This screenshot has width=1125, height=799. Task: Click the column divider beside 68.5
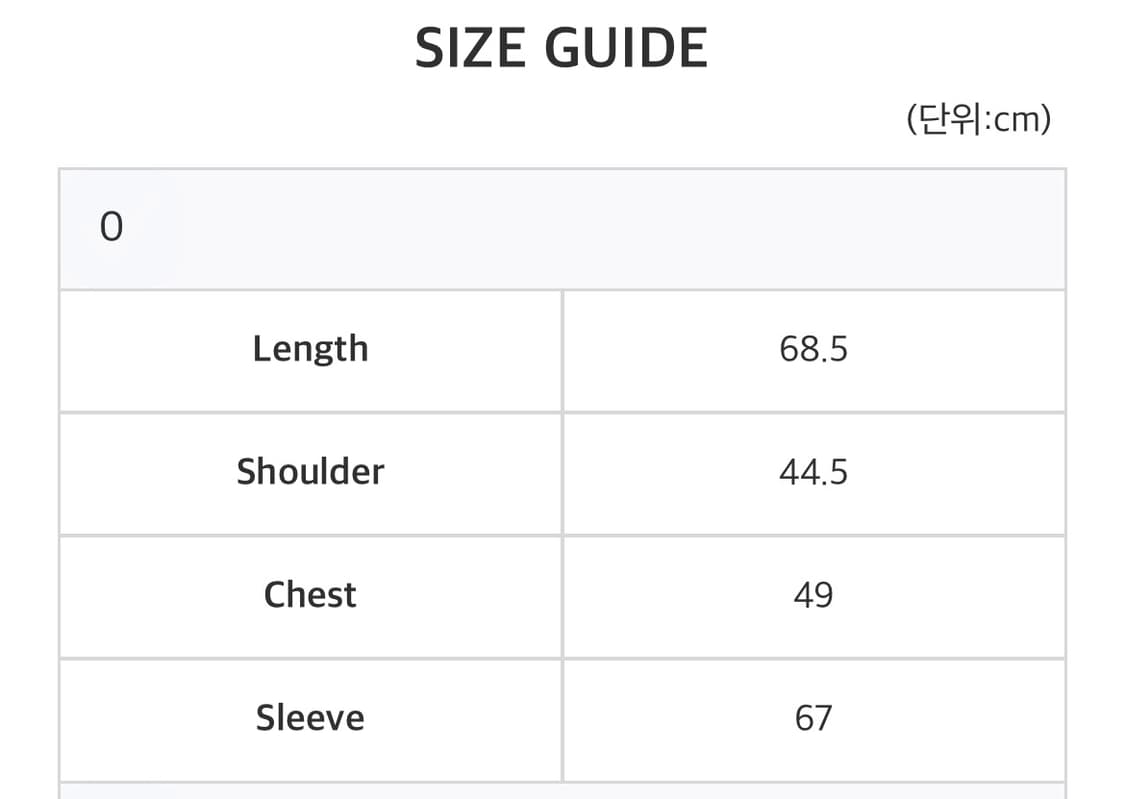pyautogui.click(x=562, y=349)
